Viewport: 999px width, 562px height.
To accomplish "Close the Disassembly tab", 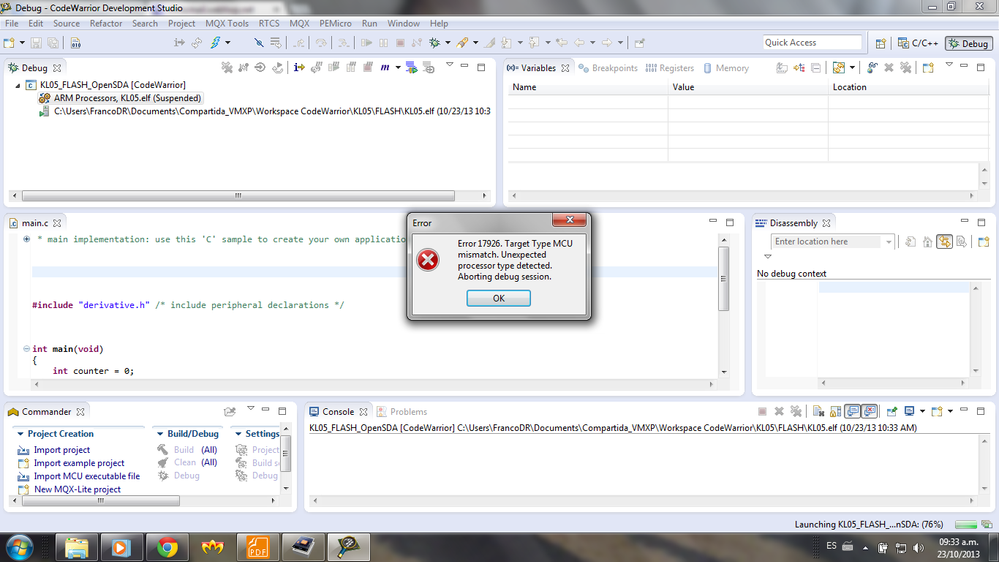I will (826, 223).
